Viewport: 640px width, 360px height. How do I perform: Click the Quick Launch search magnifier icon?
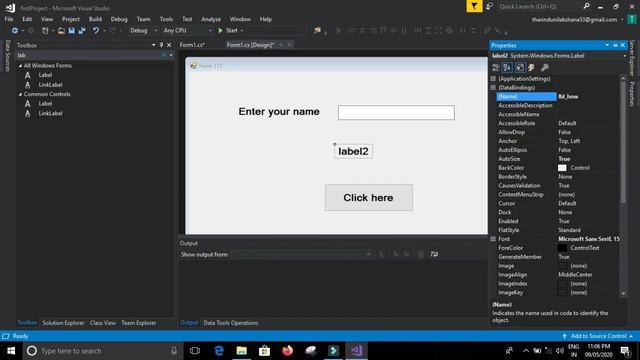tap(586, 6)
